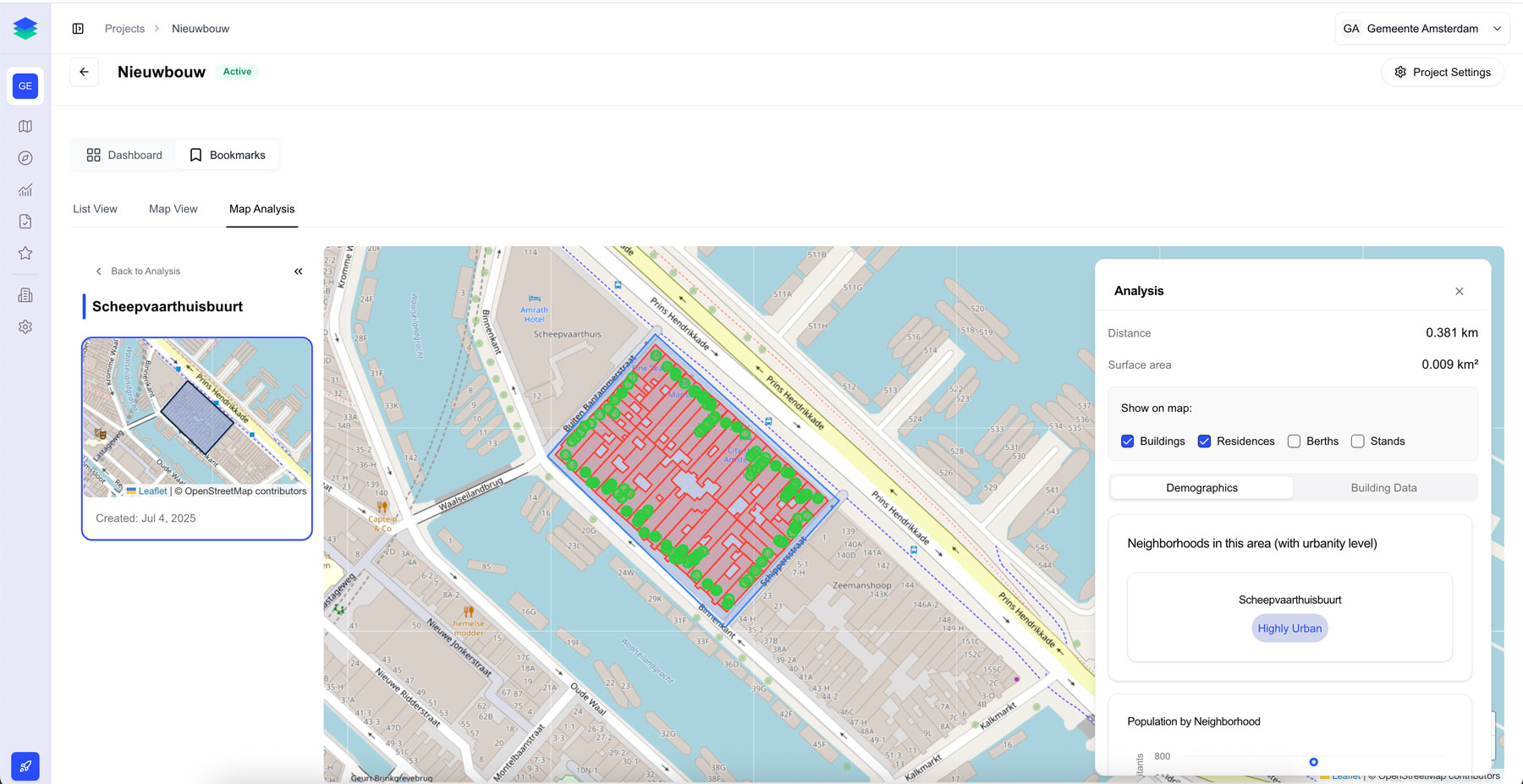Collapse the left panel with double chevron
The height and width of the screenshot is (784, 1523).
(x=298, y=271)
